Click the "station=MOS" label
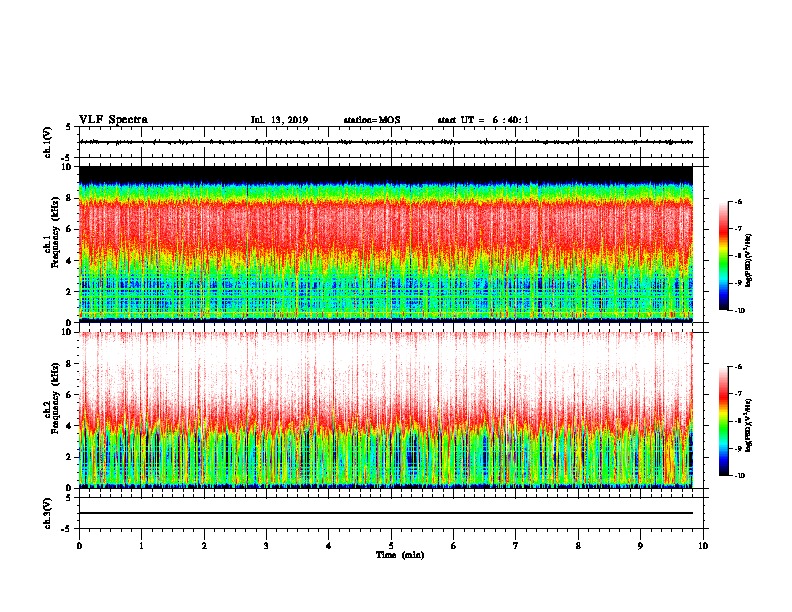This screenshot has height=612, width=792. [x=372, y=120]
